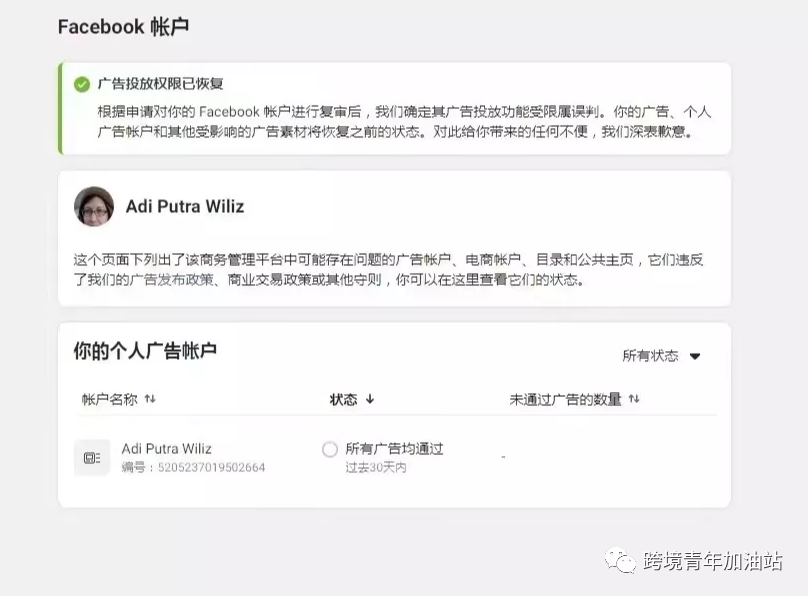Image resolution: width=808 pixels, height=596 pixels.
Task: Open the Adi Putra Wiliz ad account row
Action: [395, 457]
